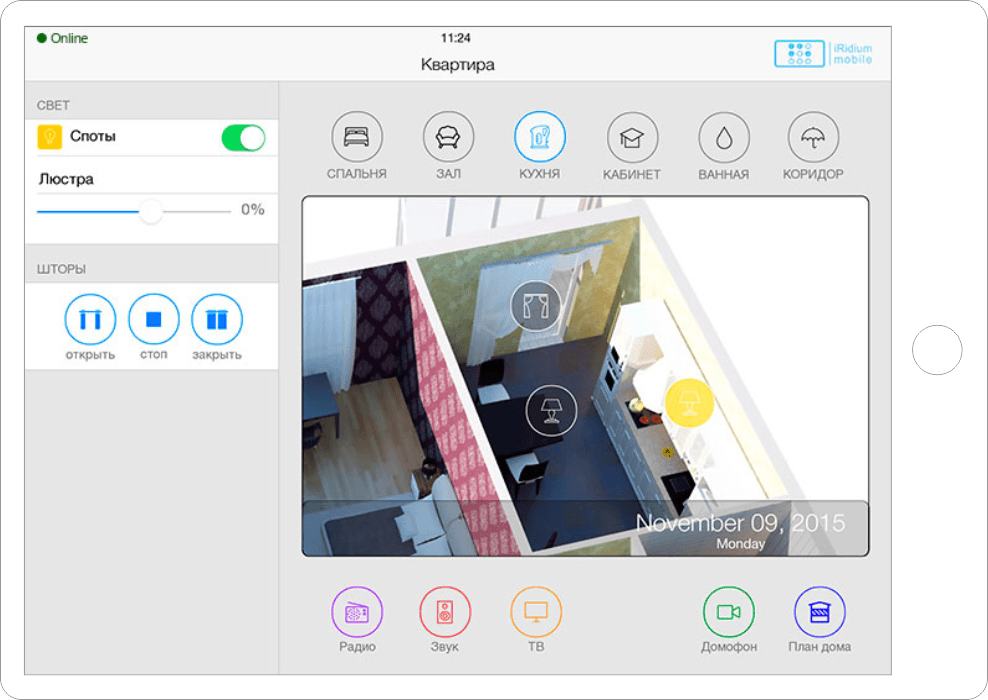Select the Ванная bathroom droplet icon
Viewport: 988px width, 700px height.
click(x=723, y=138)
